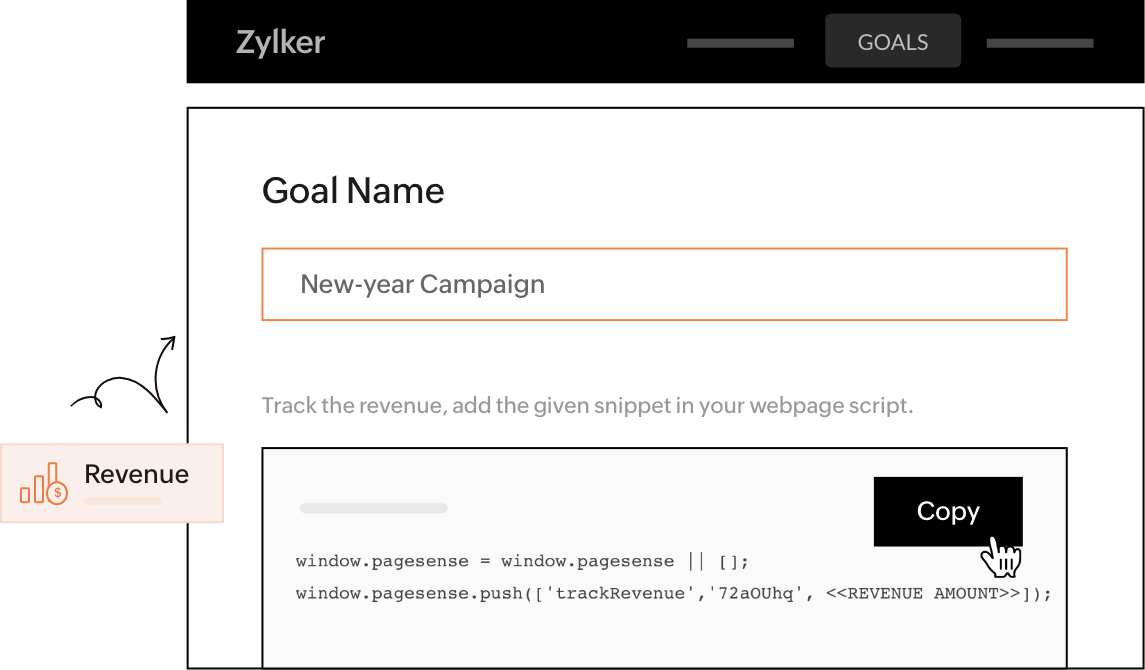This screenshot has width=1145, height=670.
Task: Open the GOALS tab
Action: click(892, 42)
